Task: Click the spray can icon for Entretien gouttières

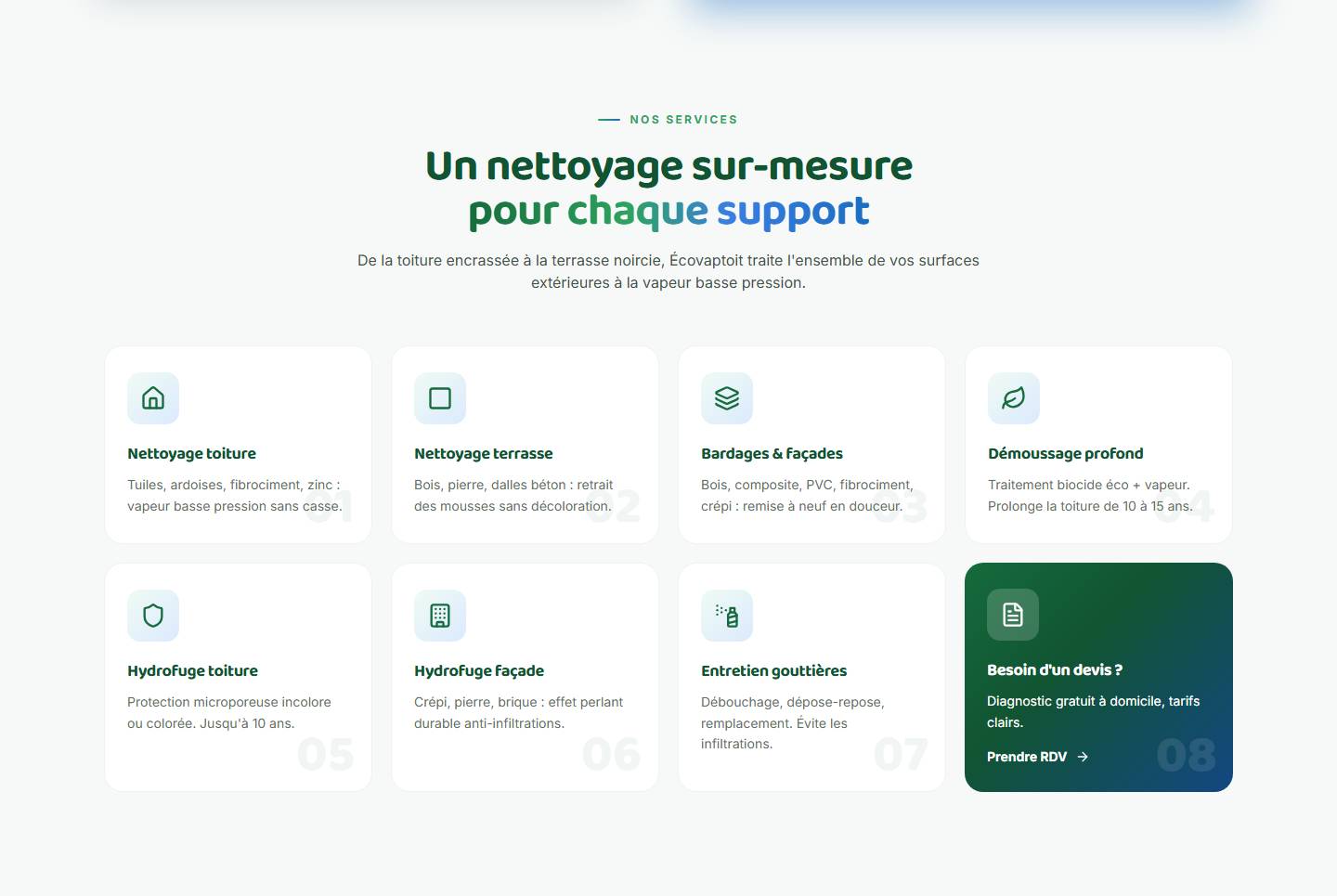Action: (x=727, y=616)
